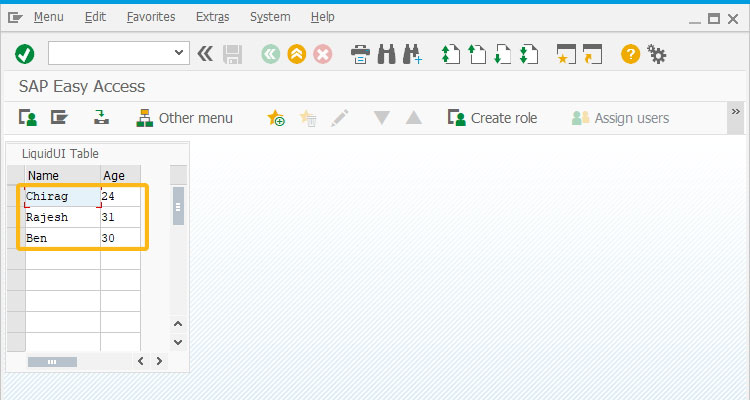Click the Assign users button
750x400 pixels.
tap(620, 118)
